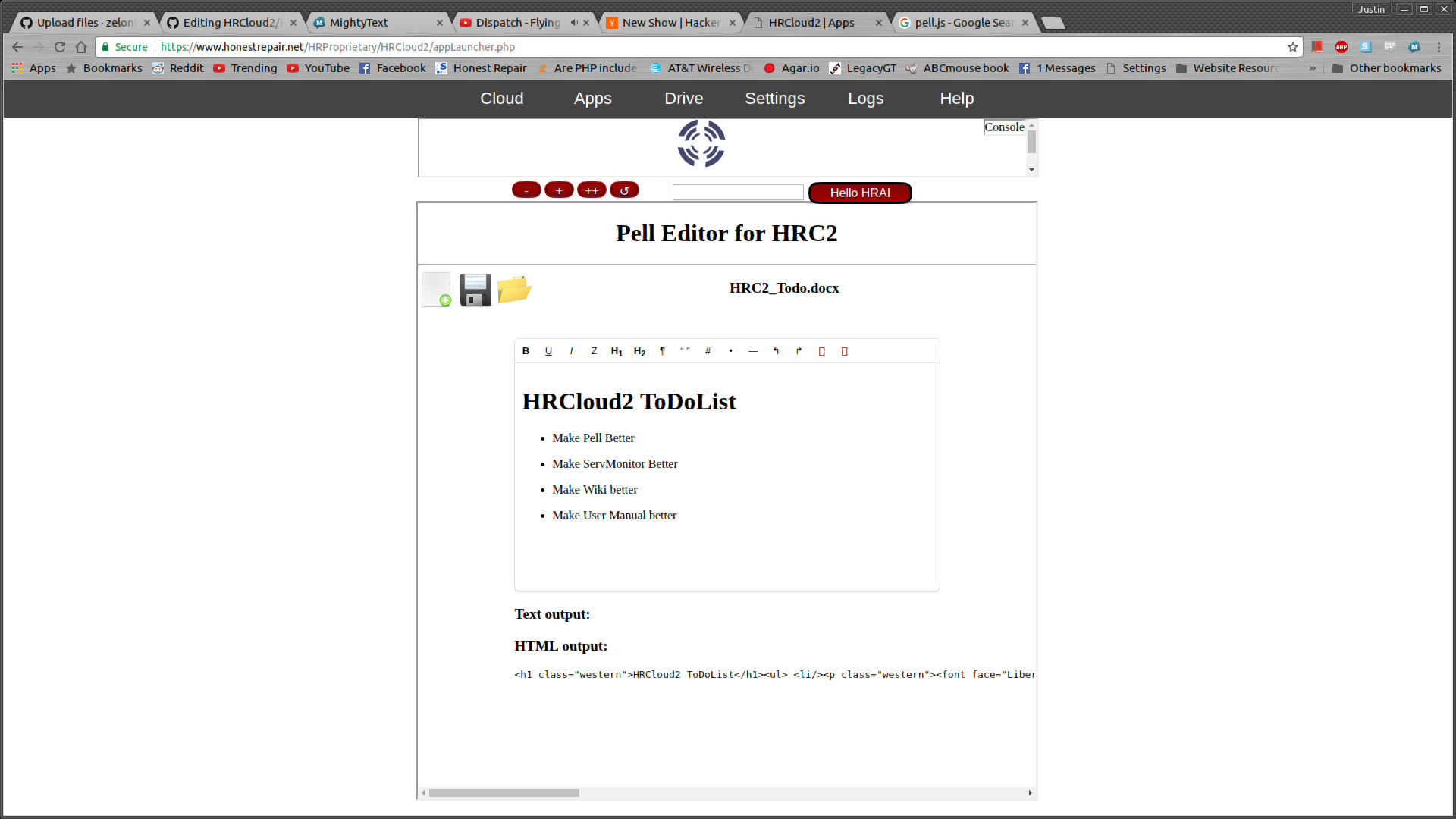1456x819 pixels.
Task: Click the plus zoom in button
Action: (x=558, y=190)
